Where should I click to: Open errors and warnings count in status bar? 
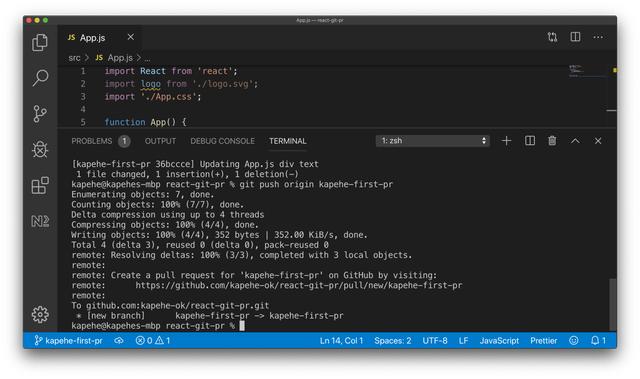153,341
